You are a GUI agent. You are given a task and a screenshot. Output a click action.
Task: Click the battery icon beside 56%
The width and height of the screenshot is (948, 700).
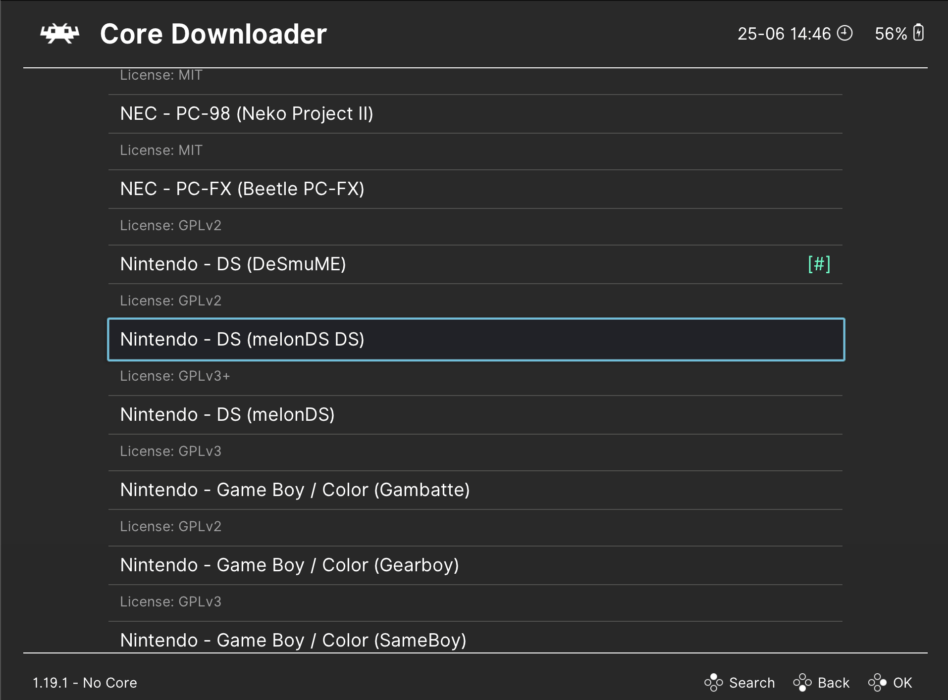[919, 33]
